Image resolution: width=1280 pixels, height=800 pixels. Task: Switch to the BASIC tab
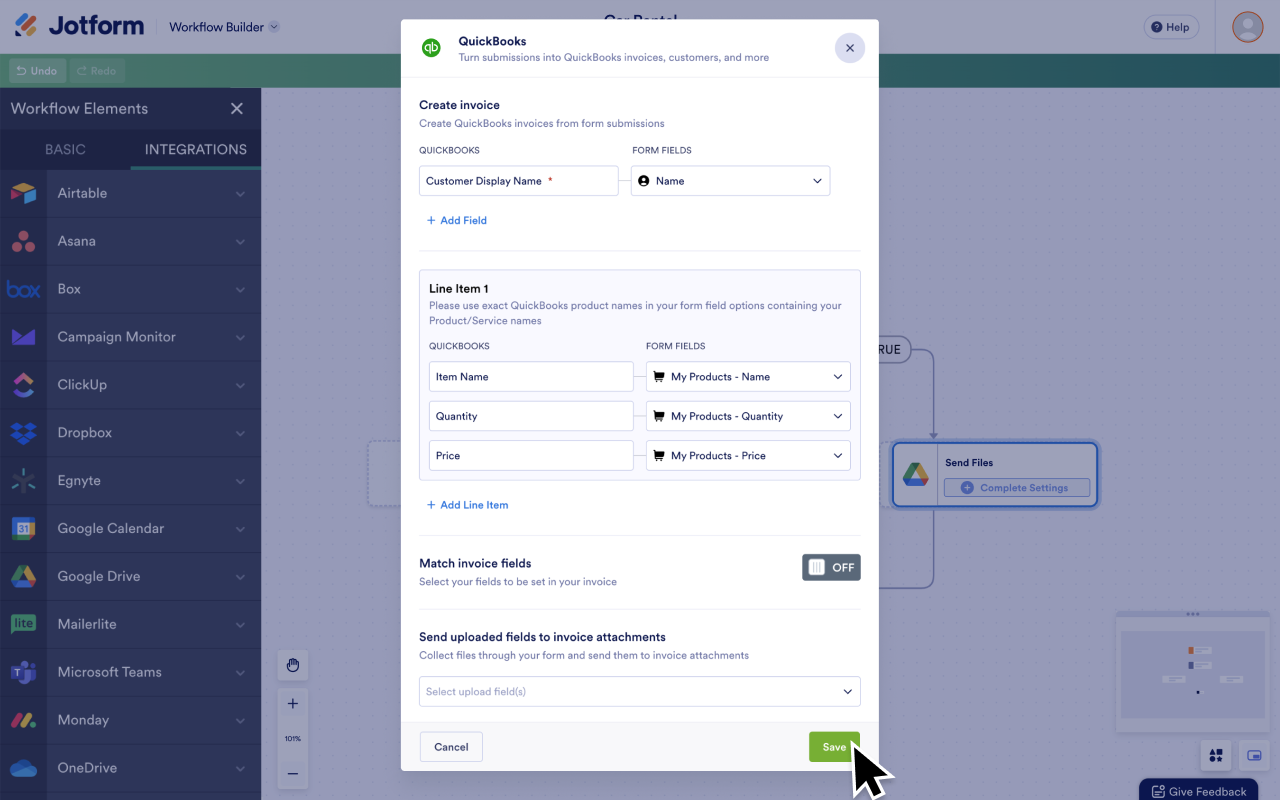click(65, 149)
